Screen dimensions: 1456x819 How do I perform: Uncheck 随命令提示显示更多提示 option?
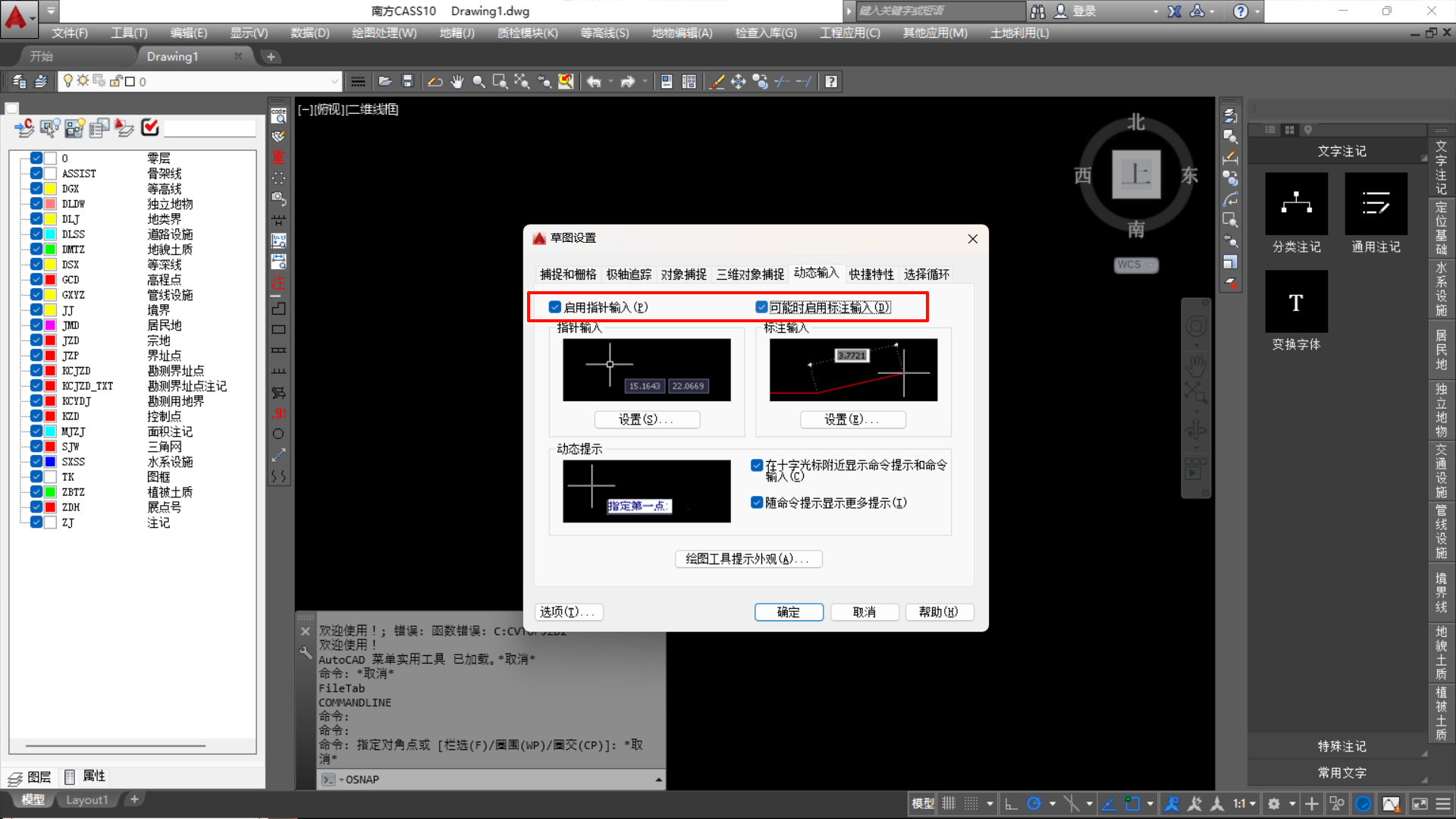[756, 503]
